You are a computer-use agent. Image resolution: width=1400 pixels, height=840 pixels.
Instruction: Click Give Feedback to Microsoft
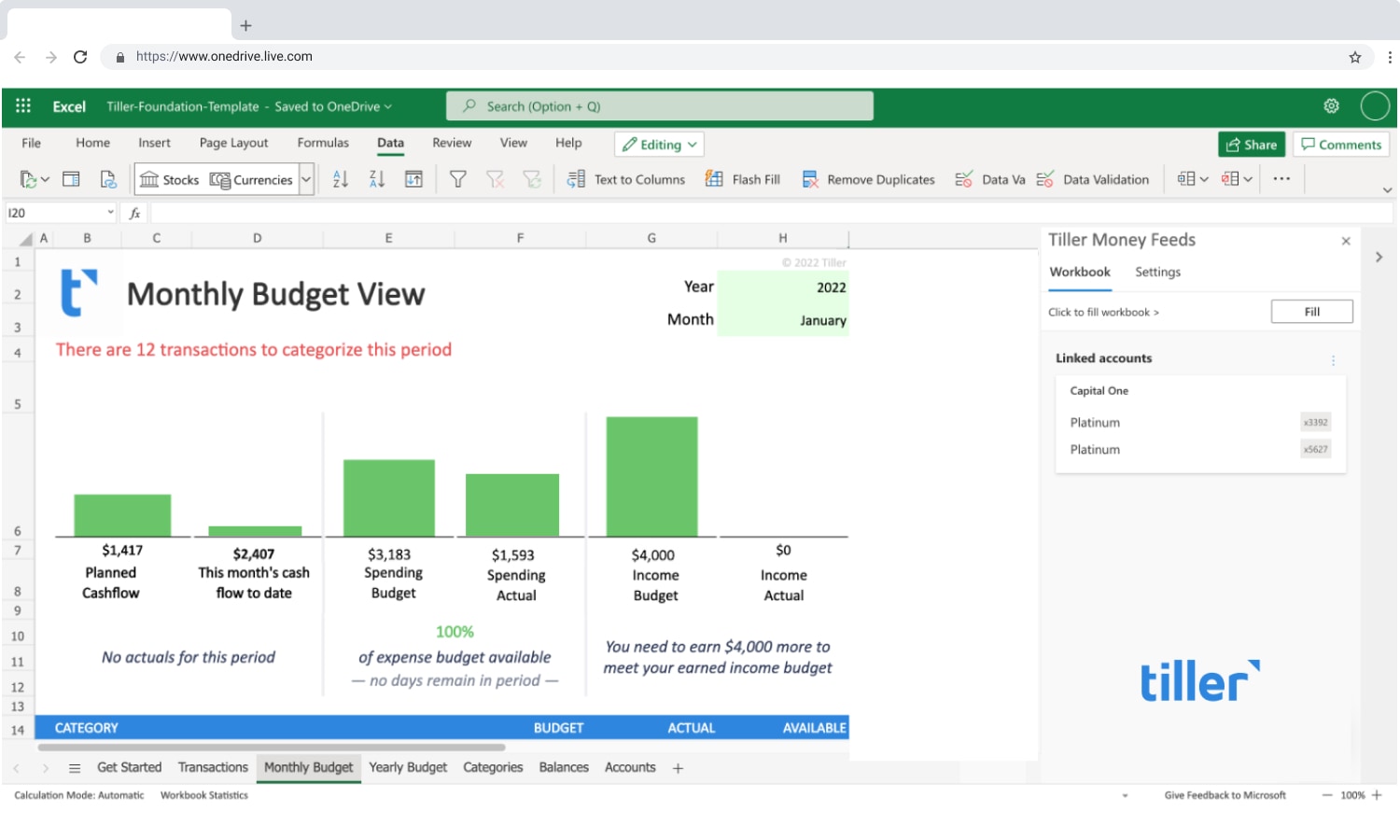(x=1225, y=795)
